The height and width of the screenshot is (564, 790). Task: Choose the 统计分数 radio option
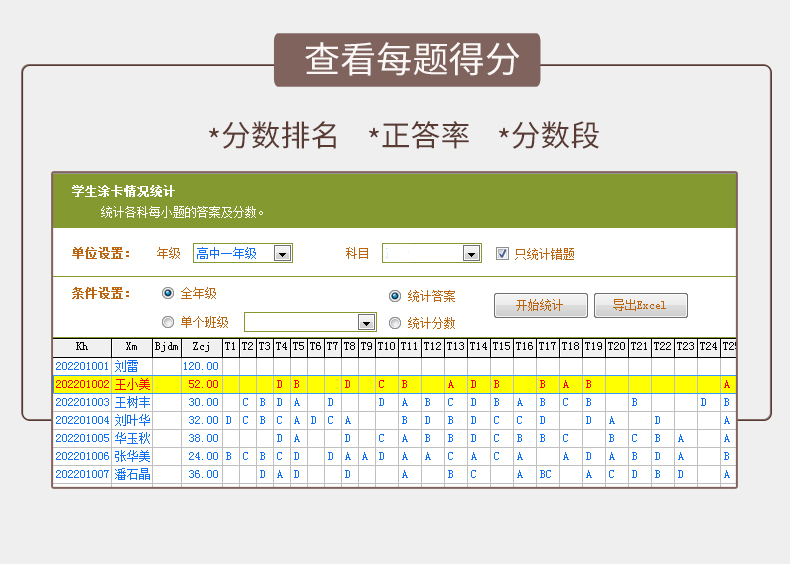click(x=395, y=323)
